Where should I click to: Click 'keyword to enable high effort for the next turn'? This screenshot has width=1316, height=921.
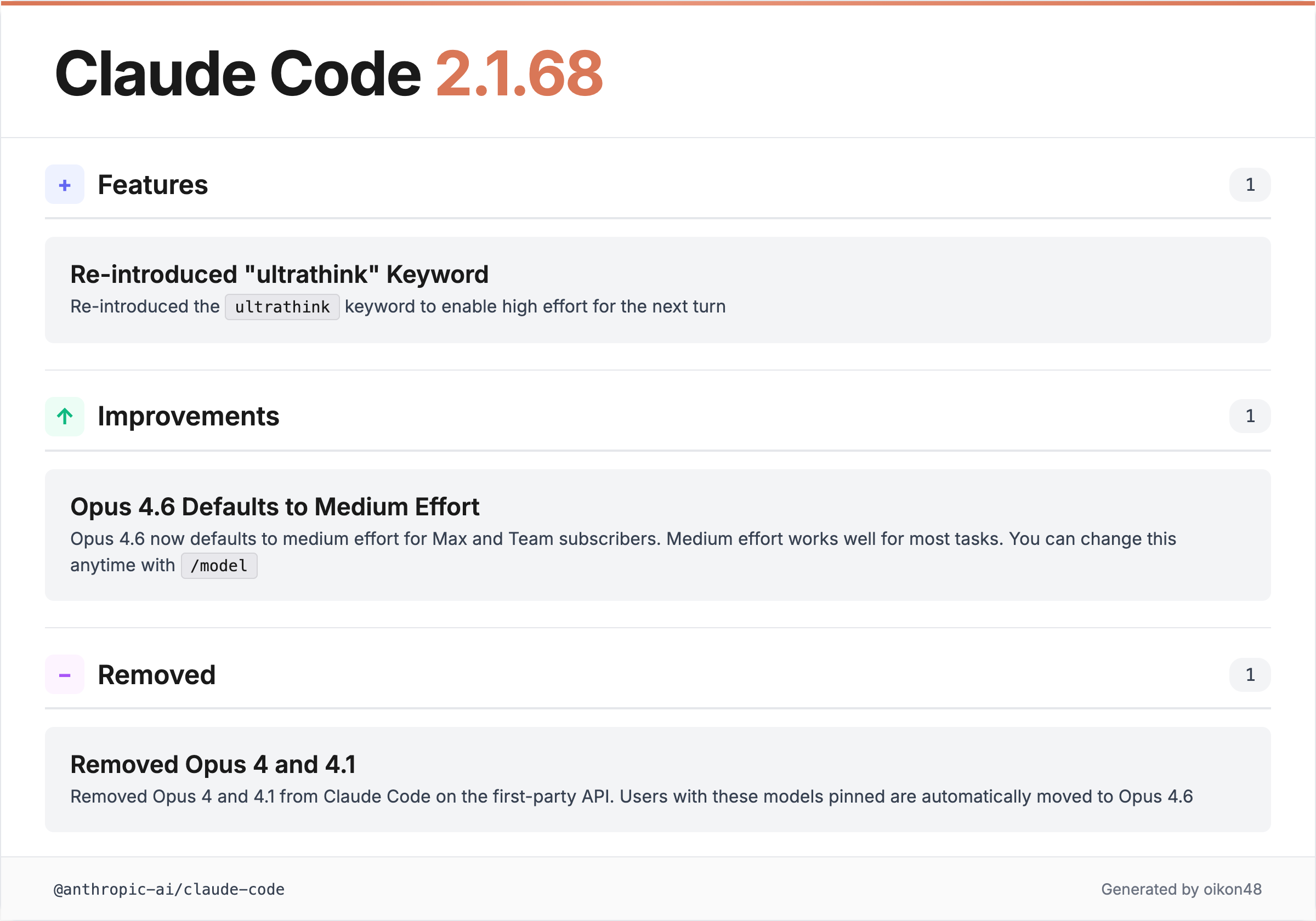click(535, 306)
